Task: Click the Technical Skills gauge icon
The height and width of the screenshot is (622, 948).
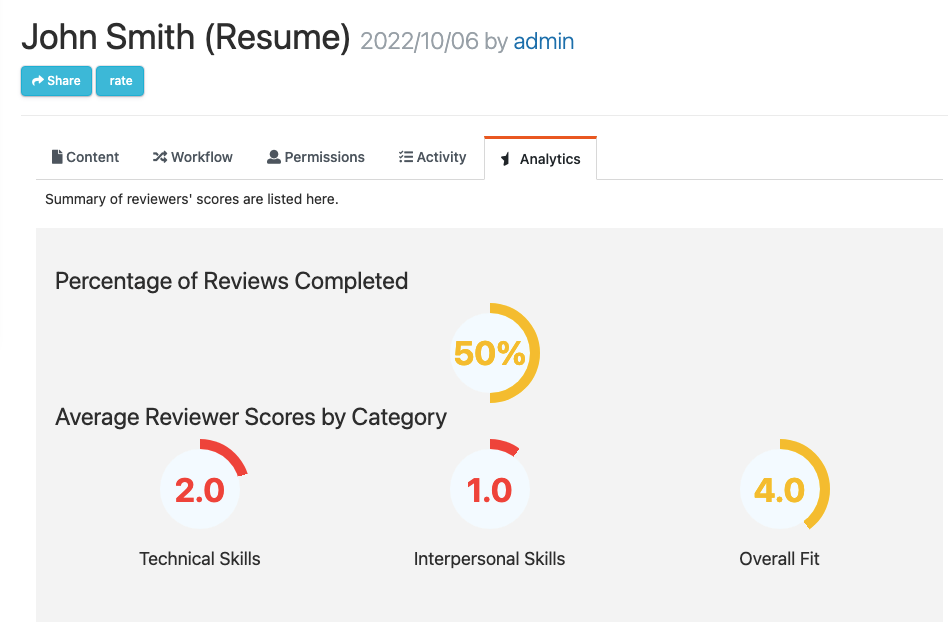Action: click(x=200, y=486)
